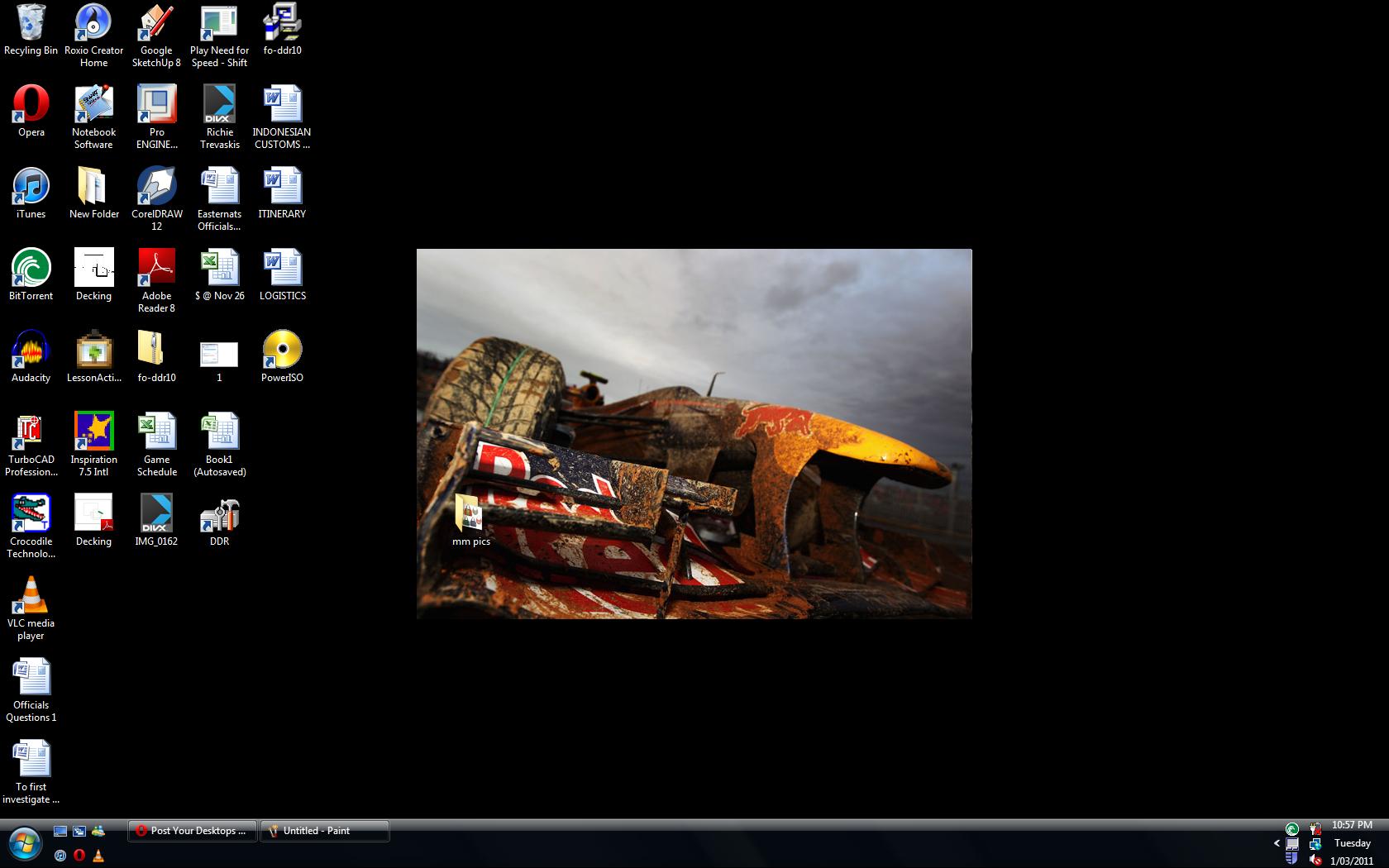Viewport: 1389px width, 868px height.
Task: Open Notebook Software desktop shortcut
Action: pyautogui.click(x=93, y=117)
